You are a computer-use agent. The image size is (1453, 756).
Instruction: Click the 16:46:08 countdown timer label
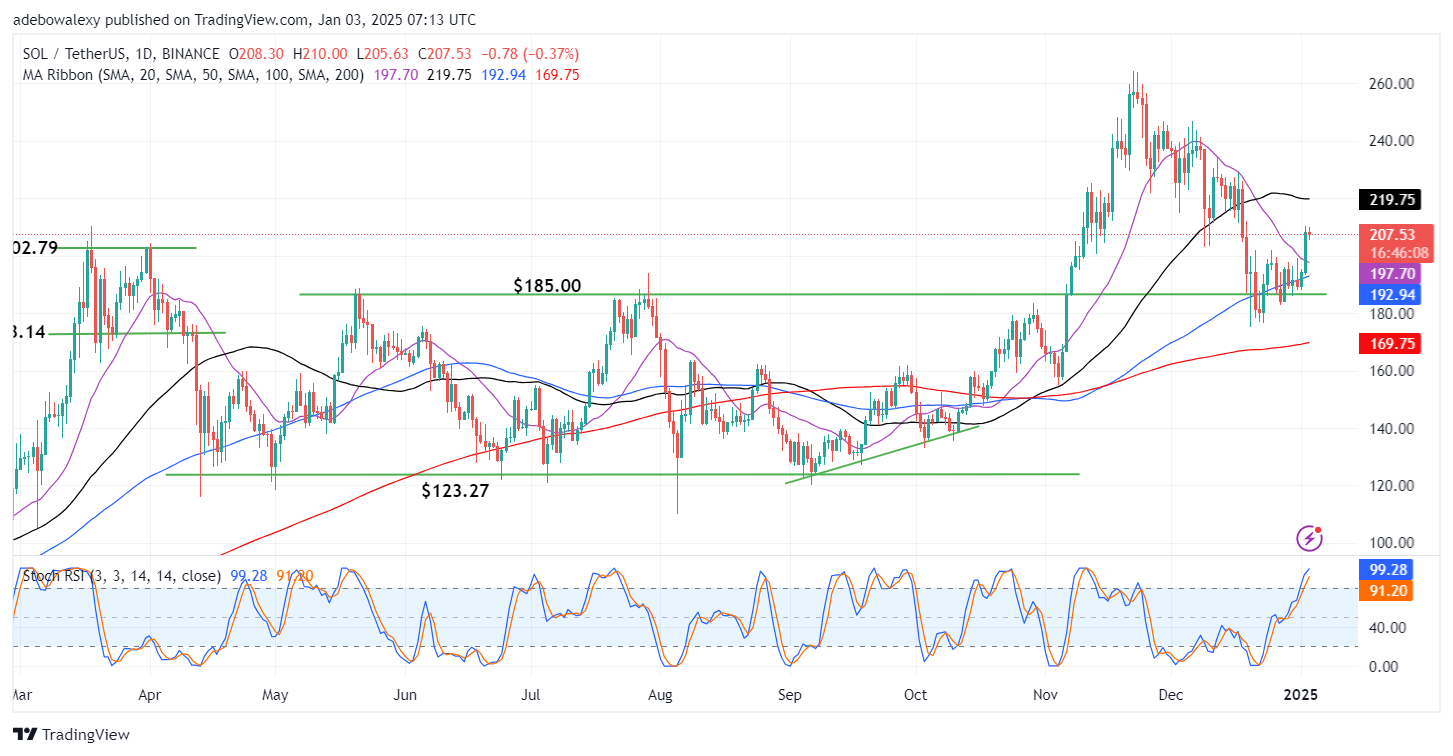point(1400,253)
